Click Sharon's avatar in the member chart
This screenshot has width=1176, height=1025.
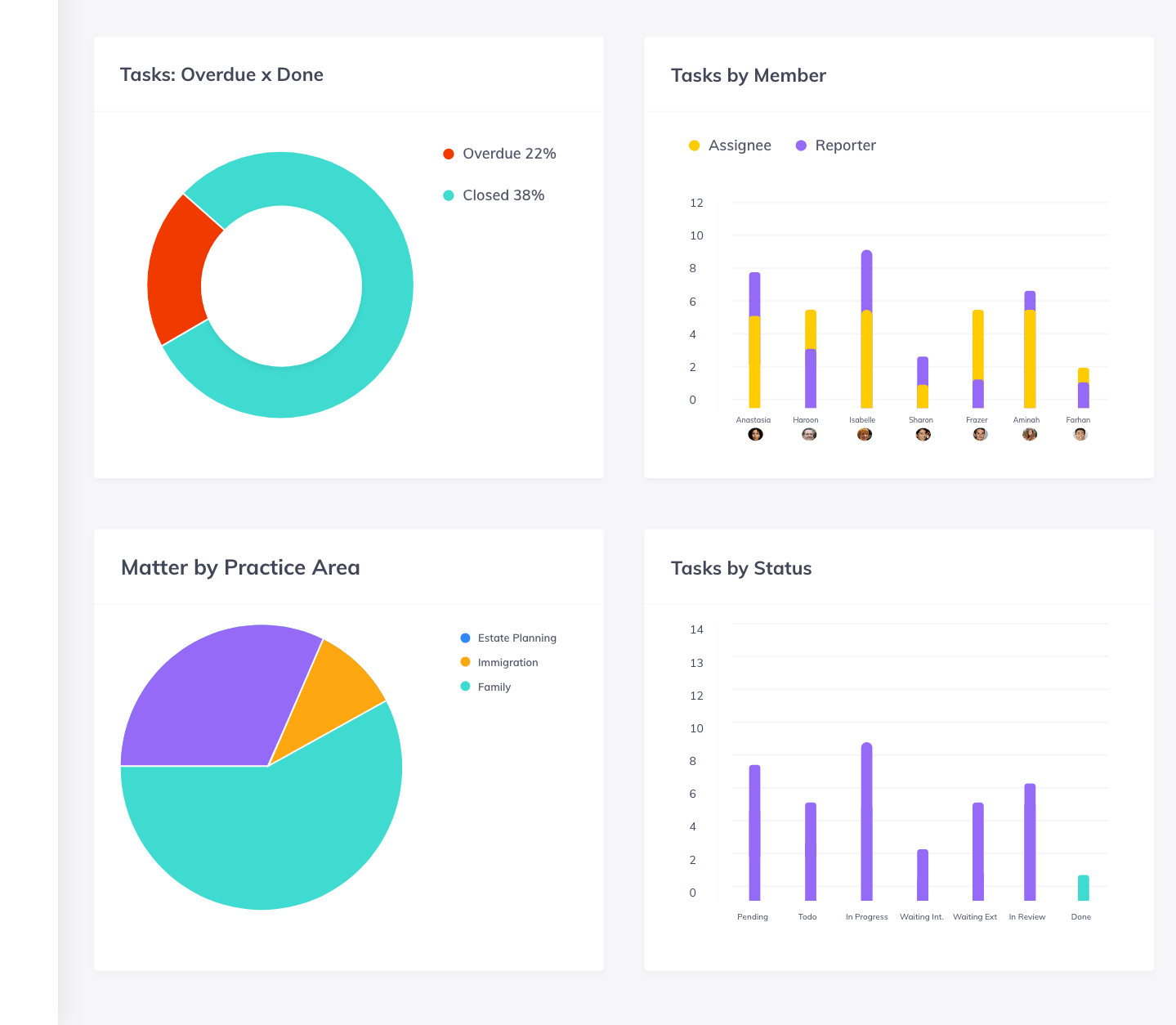[x=922, y=434]
